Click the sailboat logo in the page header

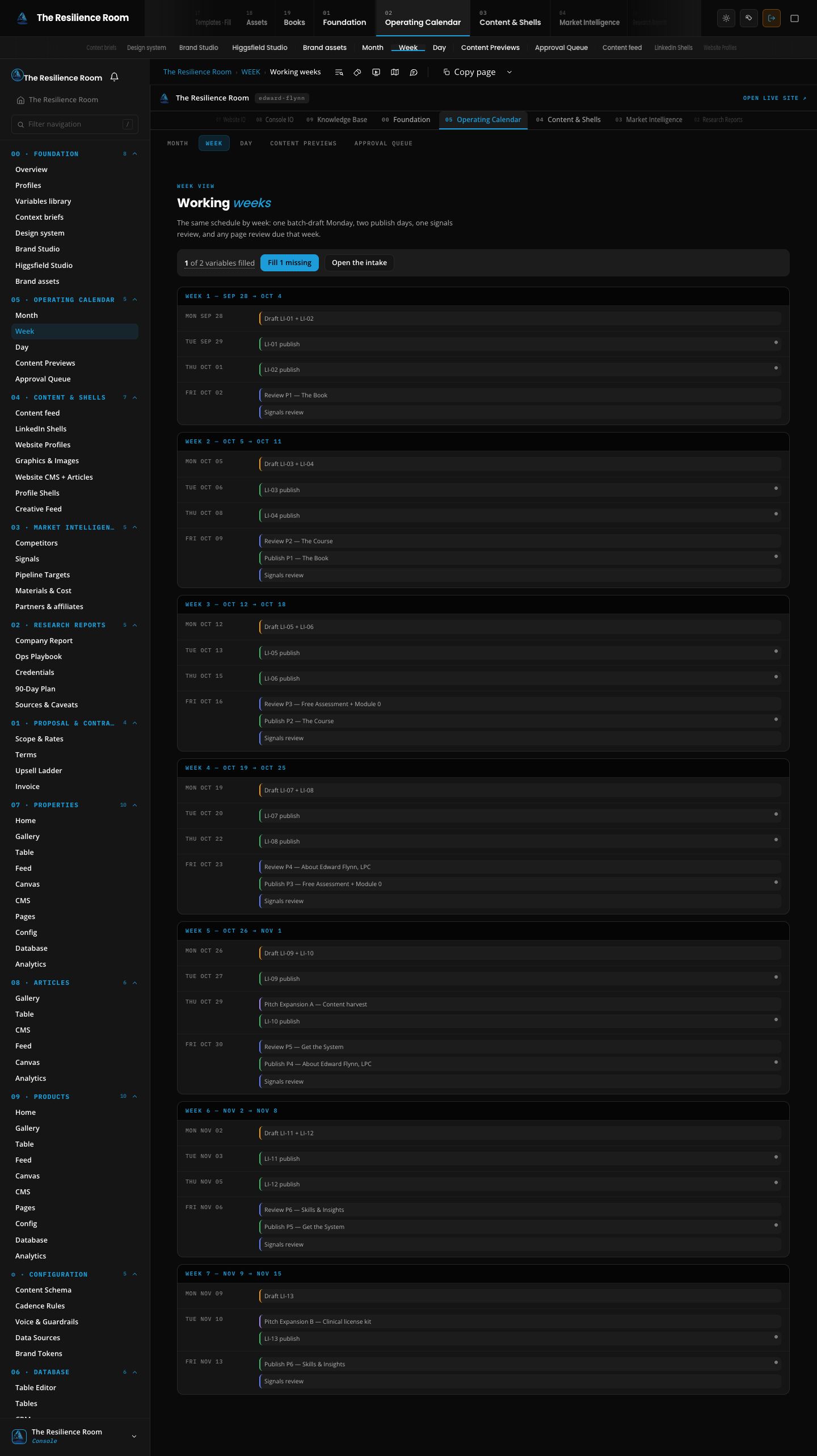165,98
